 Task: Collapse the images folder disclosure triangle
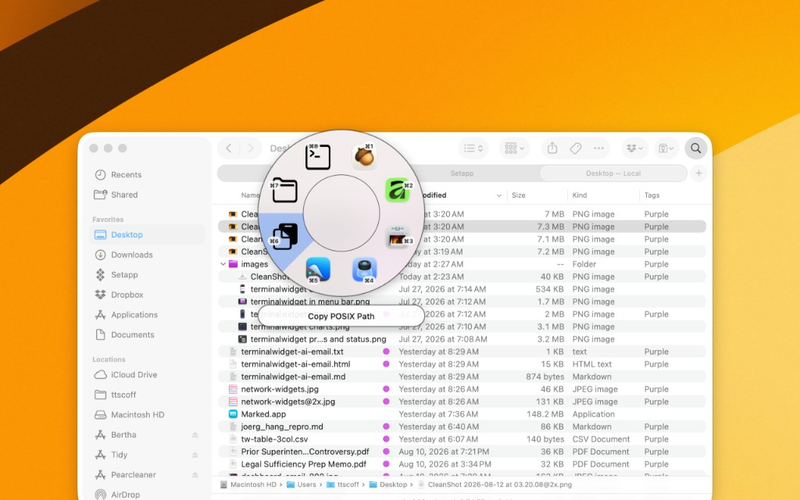coord(223,264)
